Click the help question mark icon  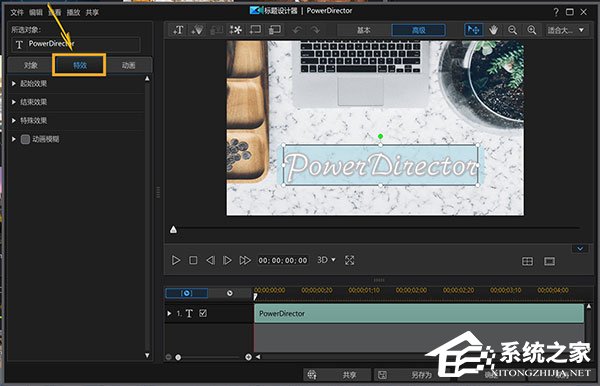pyautogui.click(x=556, y=12)
